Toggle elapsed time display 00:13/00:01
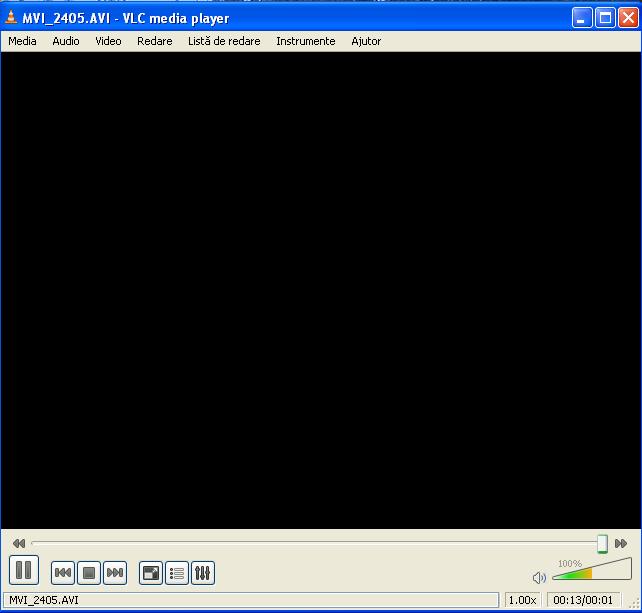This screenshot has height=613, width=642. (x=583, y=600)
